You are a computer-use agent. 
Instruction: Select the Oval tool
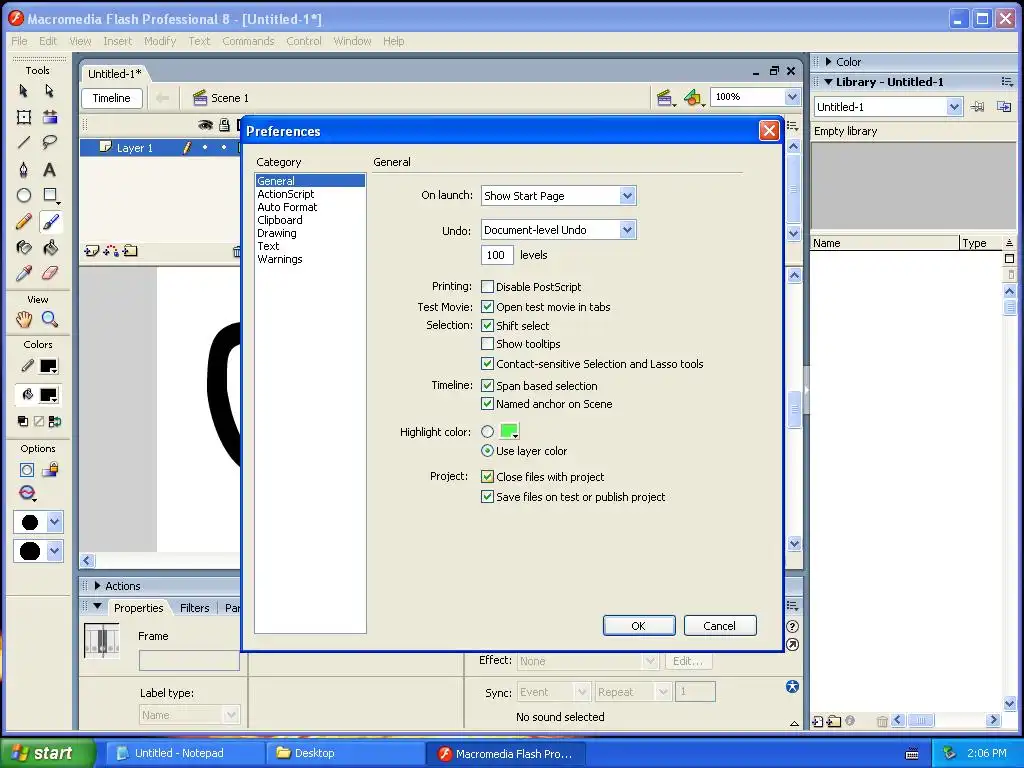(x=24, y=195)
